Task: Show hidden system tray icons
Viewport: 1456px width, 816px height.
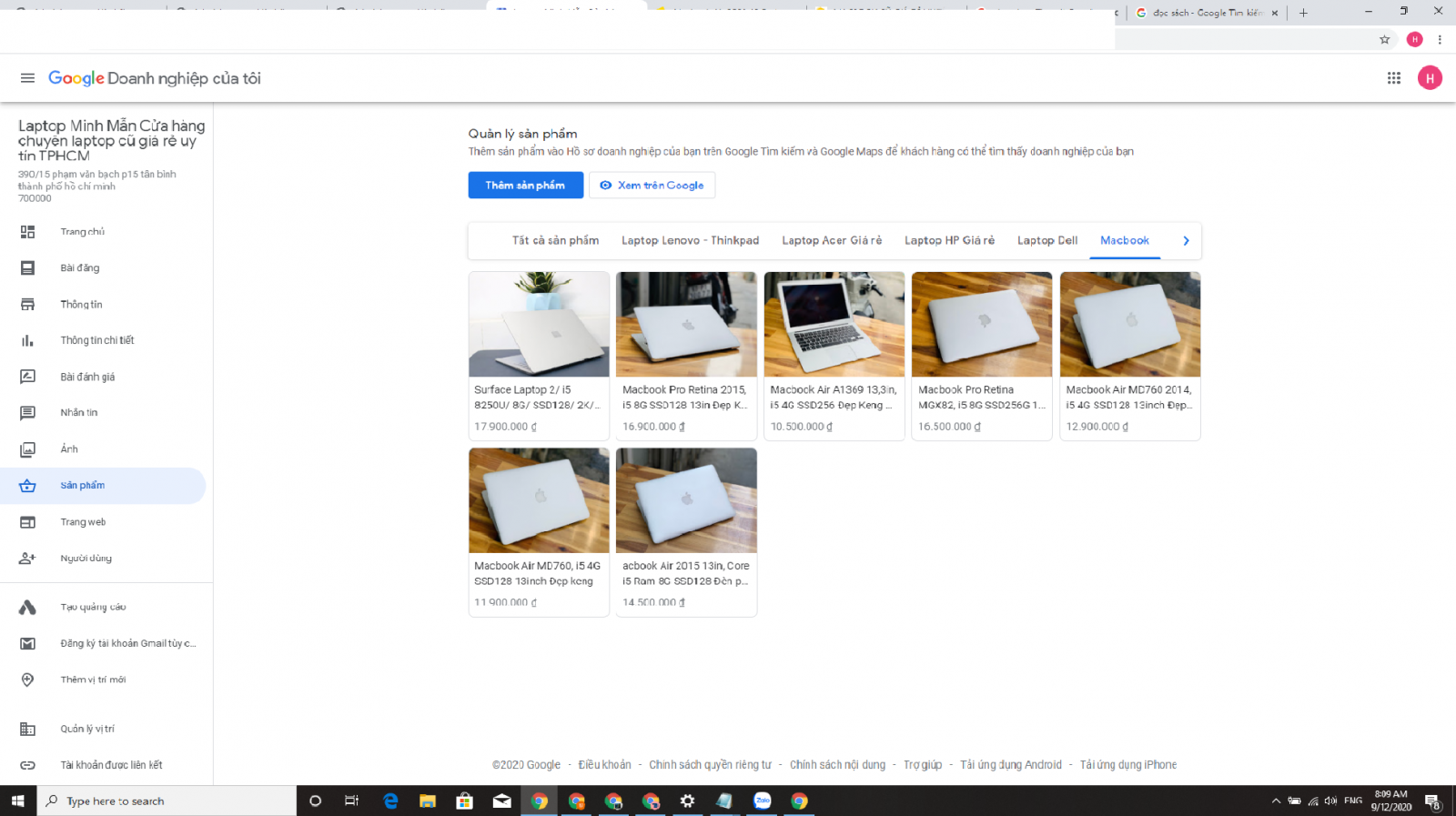Action: click(x=1276, y=801)
